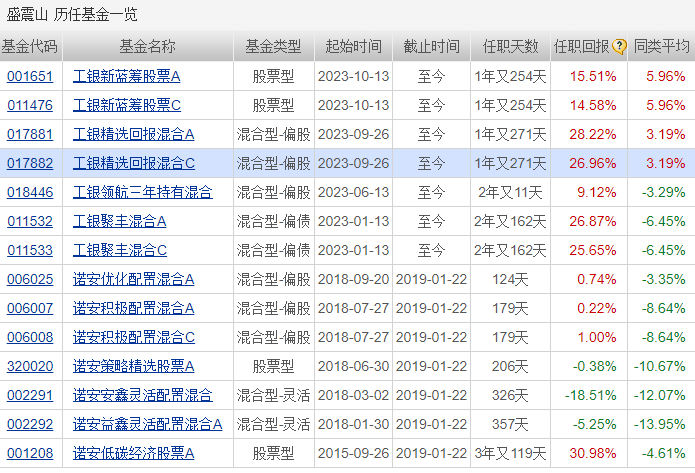Open fund 工银聚丰混合A
695x473 pixels.
point(120,221)
